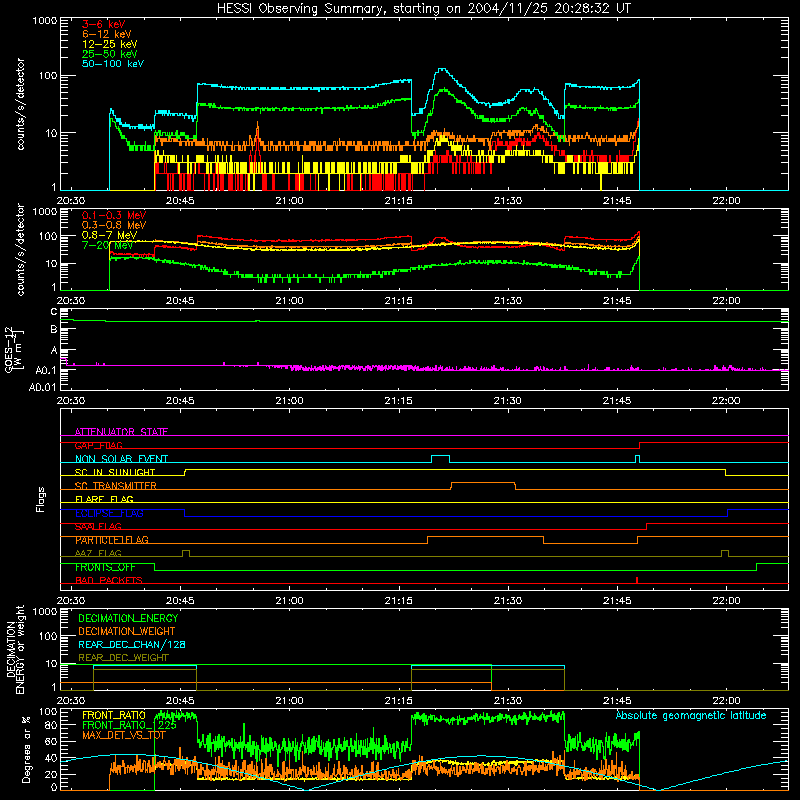Click the REAR_DEC_WEIGHT legend label
This screenshot has width=800, height=800.
coord(123,658)
